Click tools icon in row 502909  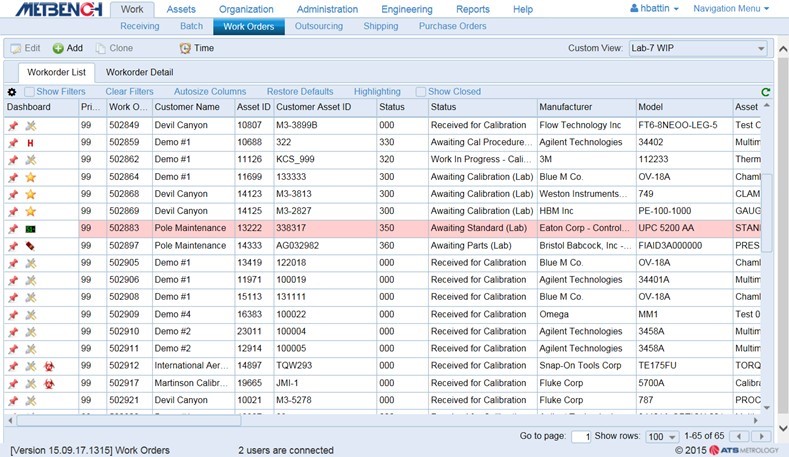click(31, 315)
